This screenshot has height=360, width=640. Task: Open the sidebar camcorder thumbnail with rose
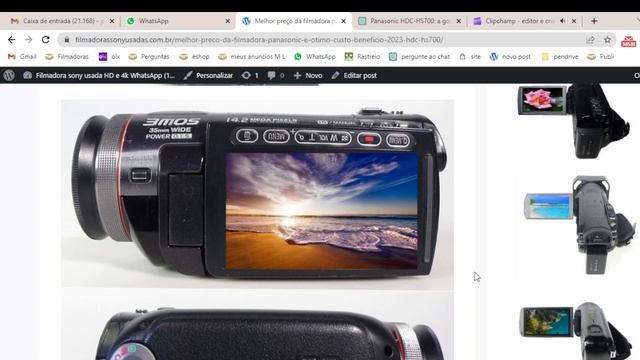click(x=574, y=121)
